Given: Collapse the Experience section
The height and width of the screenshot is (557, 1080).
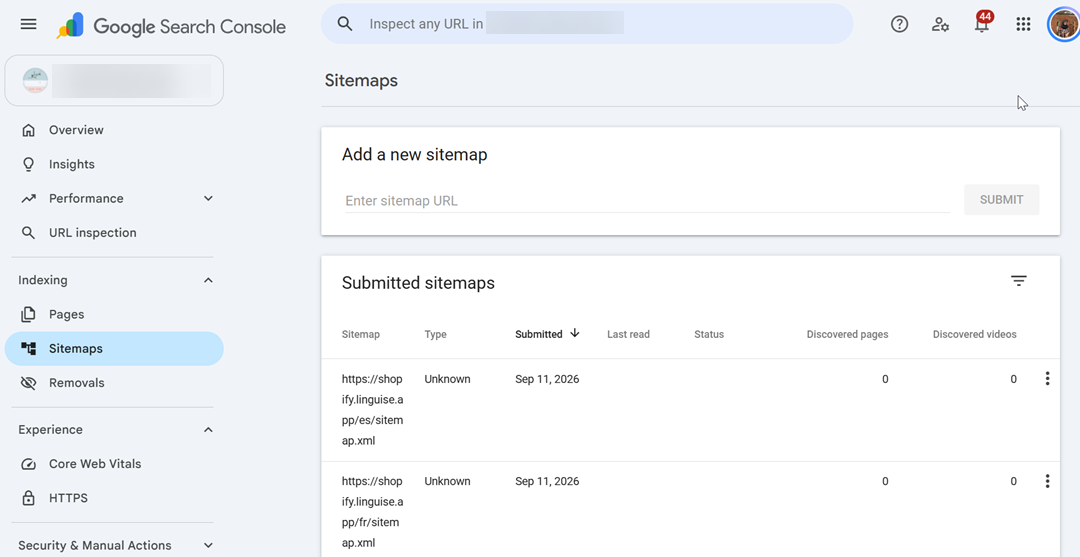Looking at the screenshot, I should (x=209, y=430).
